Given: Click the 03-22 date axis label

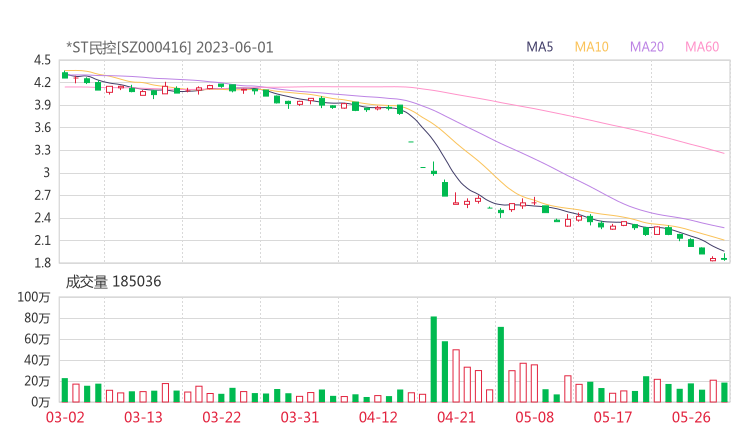Looking at the screenshot, I should point(221,417).
